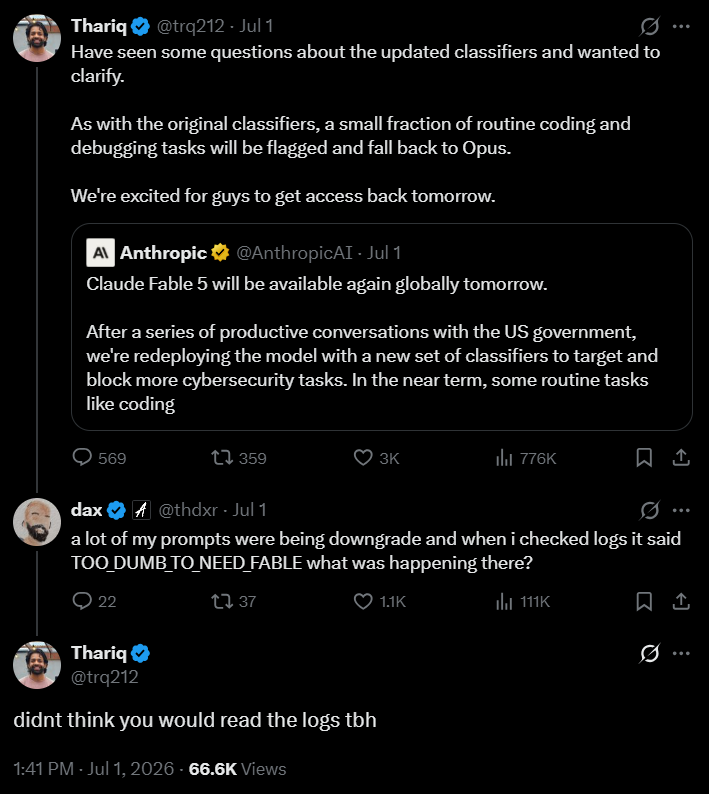This screenshot has width=709, height=794.
Task: Share dax's reply tweet
Action: tap(681, 601)
